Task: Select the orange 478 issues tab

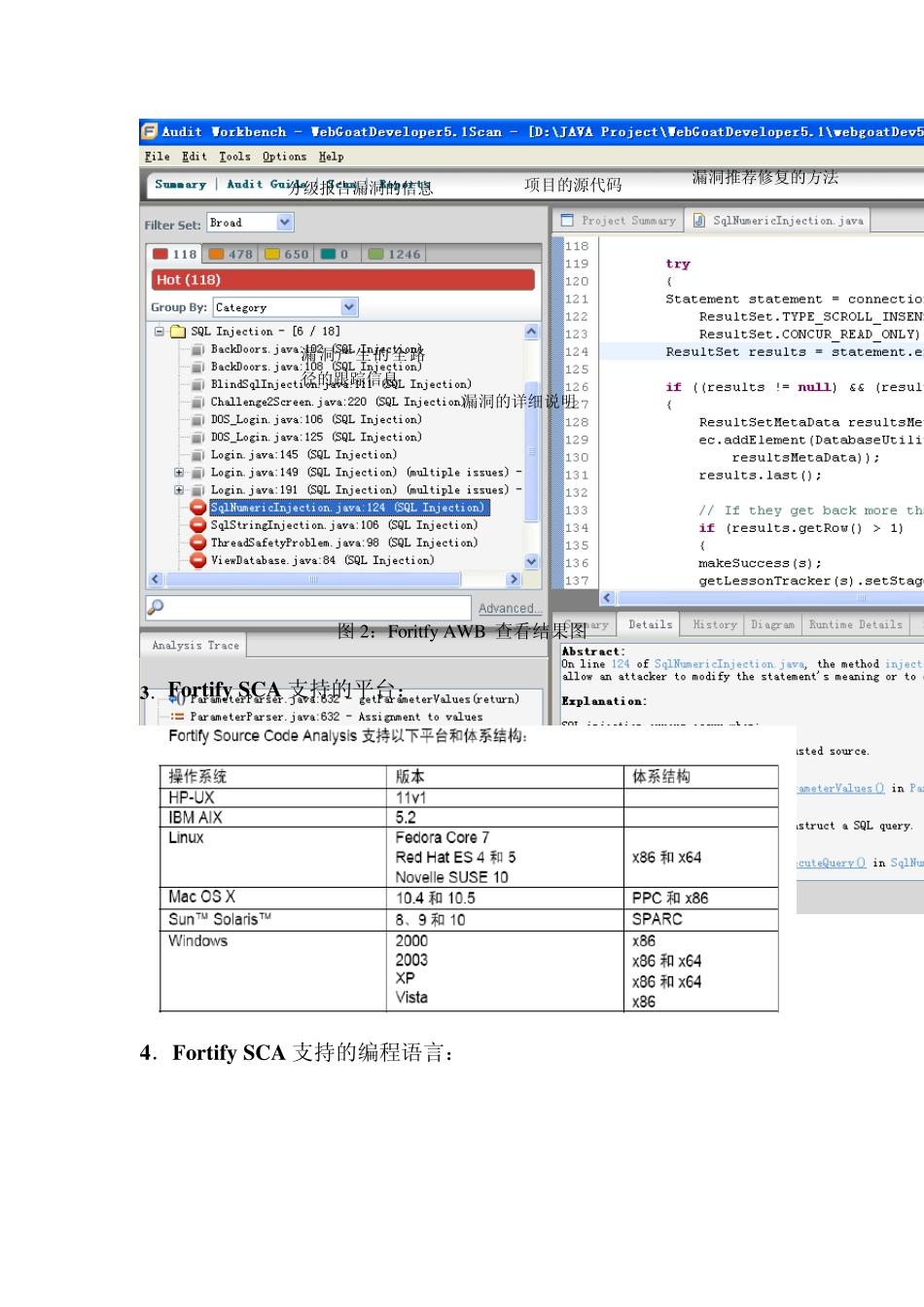Action: click(x=231, y=254)
